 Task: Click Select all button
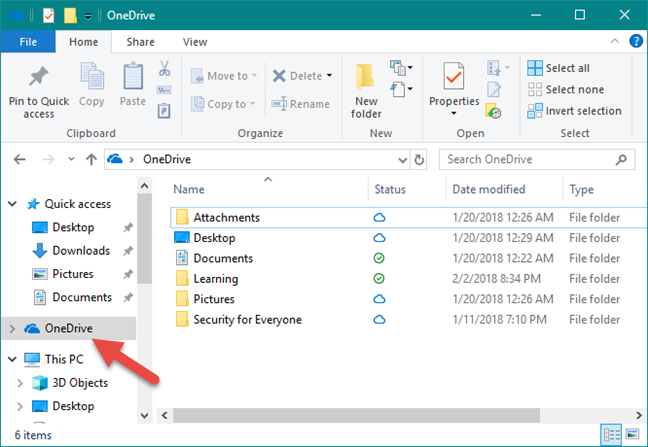567,68
